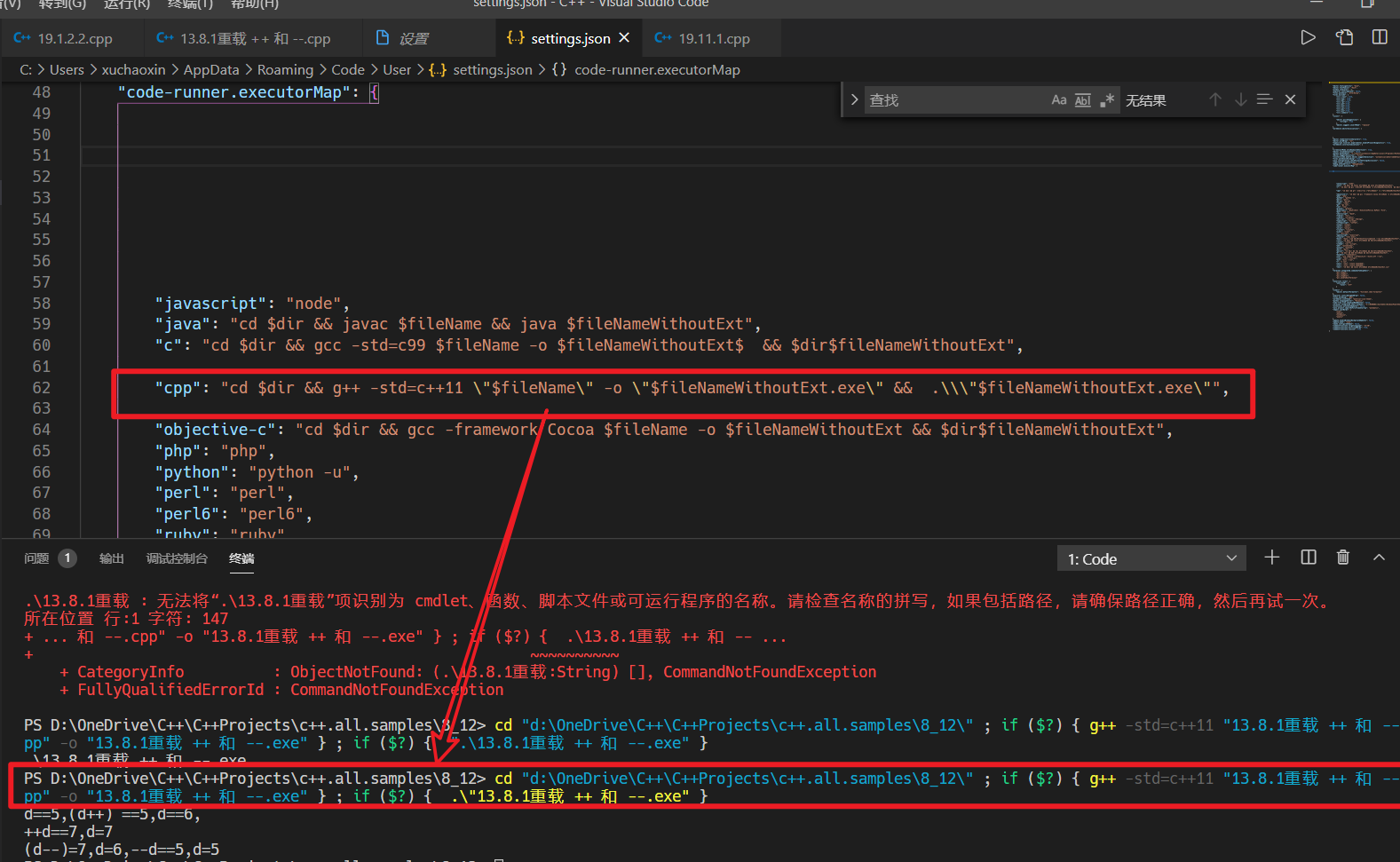This screenshot has height=862, width=1400.
Task: Open the 帮助(H) menu
Action: pyautogui.click(x=254, y=4)
